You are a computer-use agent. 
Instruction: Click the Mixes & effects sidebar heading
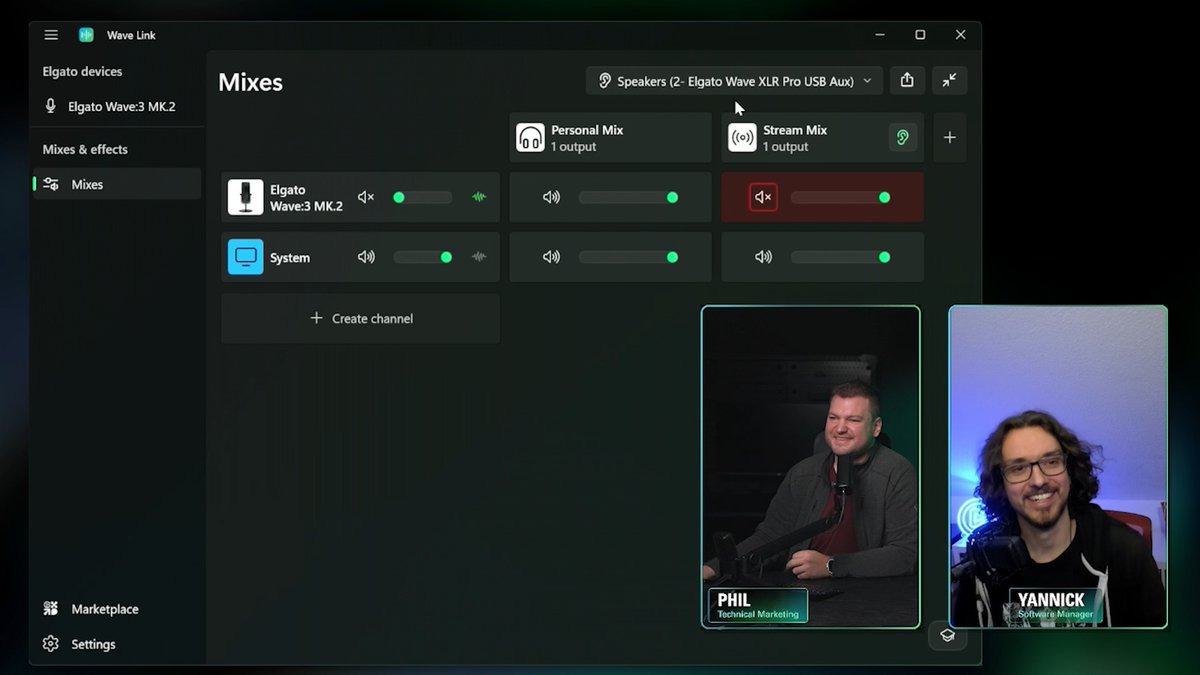[85, 150]
